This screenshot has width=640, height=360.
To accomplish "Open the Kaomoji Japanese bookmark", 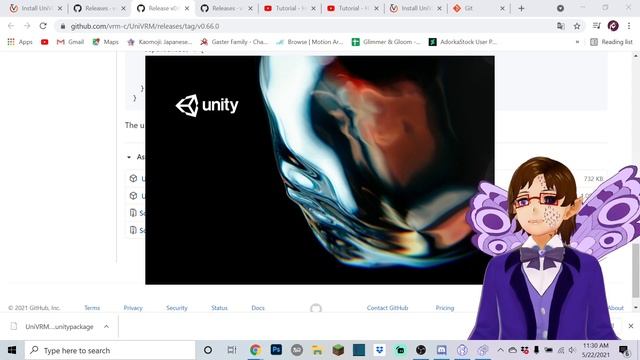I will pos(160,42).
